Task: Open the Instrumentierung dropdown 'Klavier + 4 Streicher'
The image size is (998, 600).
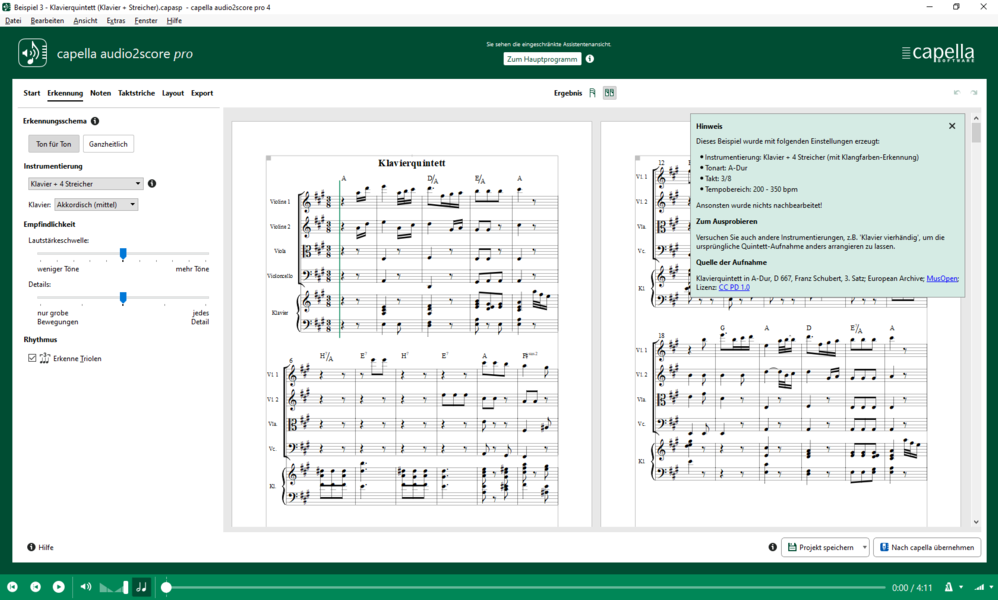Action: coord(85,184)
